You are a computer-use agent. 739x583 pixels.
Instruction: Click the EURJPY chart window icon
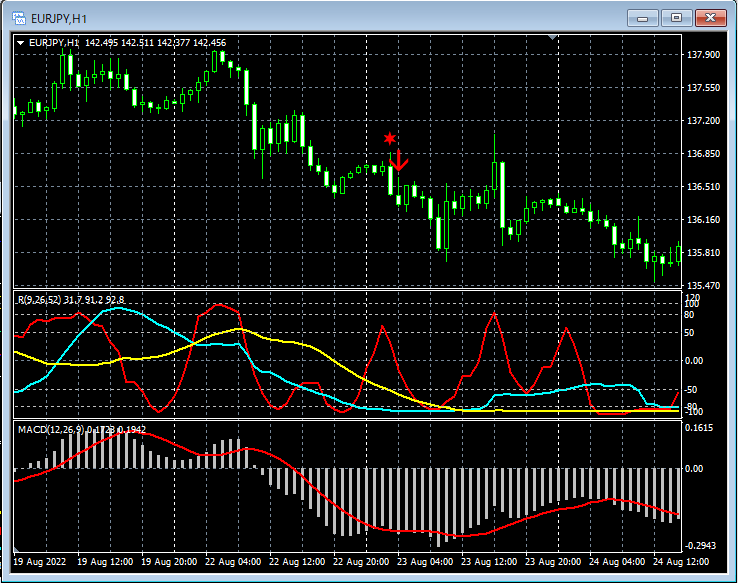point(18,17)
